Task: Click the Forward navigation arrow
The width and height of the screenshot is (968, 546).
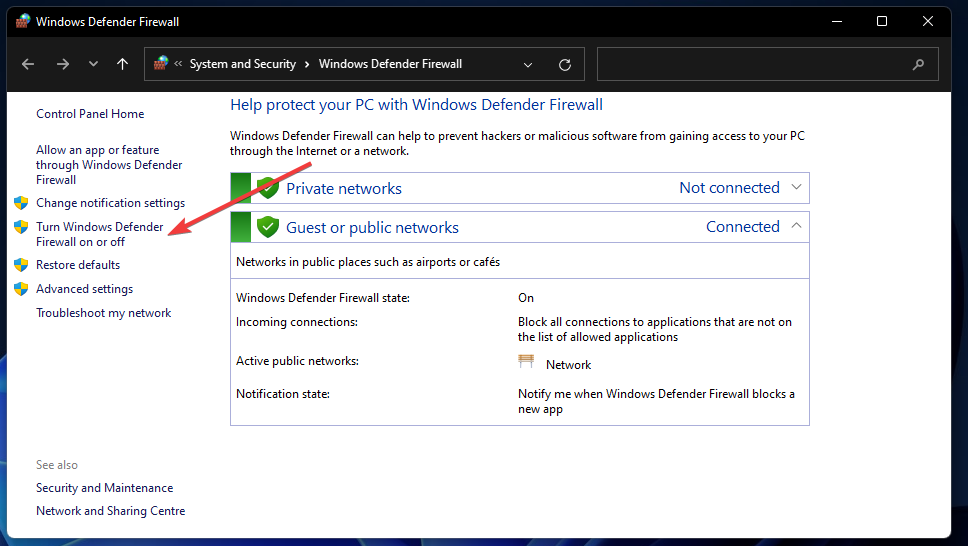Action: [x=62, y=64]
